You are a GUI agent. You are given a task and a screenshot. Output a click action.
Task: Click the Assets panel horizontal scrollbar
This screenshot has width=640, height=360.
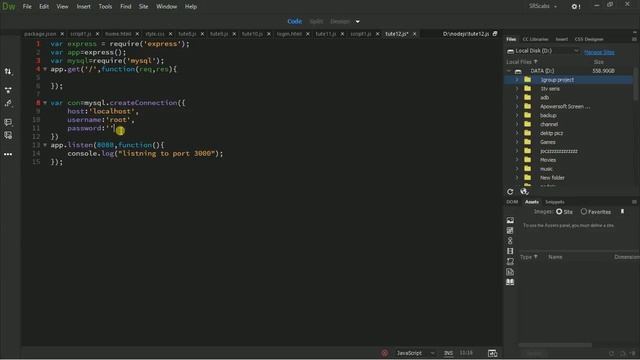pyautogui.click(x=555, y=345)
